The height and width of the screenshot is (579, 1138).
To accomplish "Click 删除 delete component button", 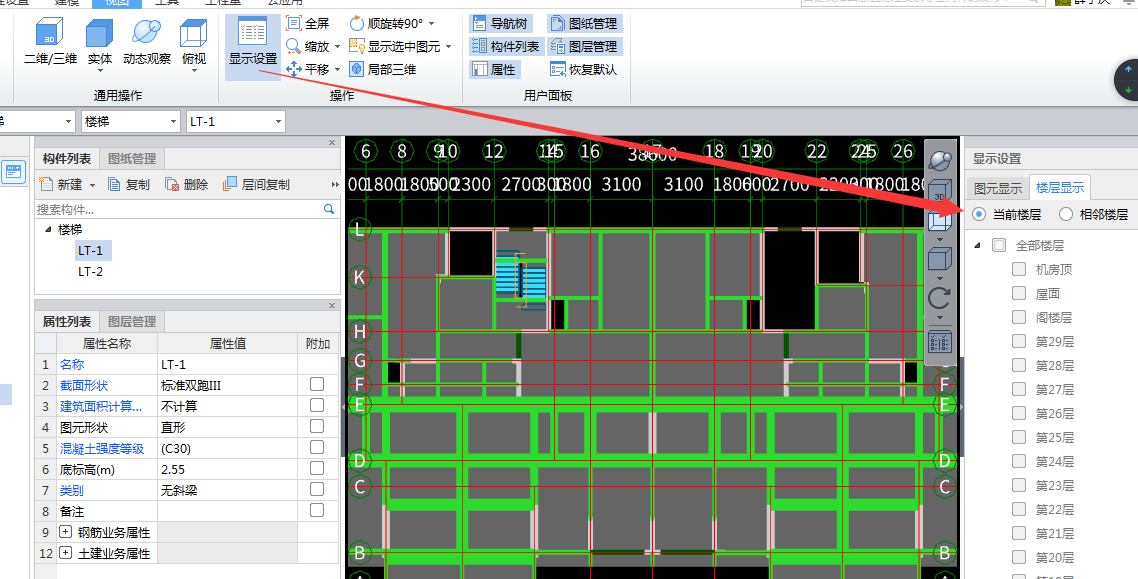I will click(187, 184).
